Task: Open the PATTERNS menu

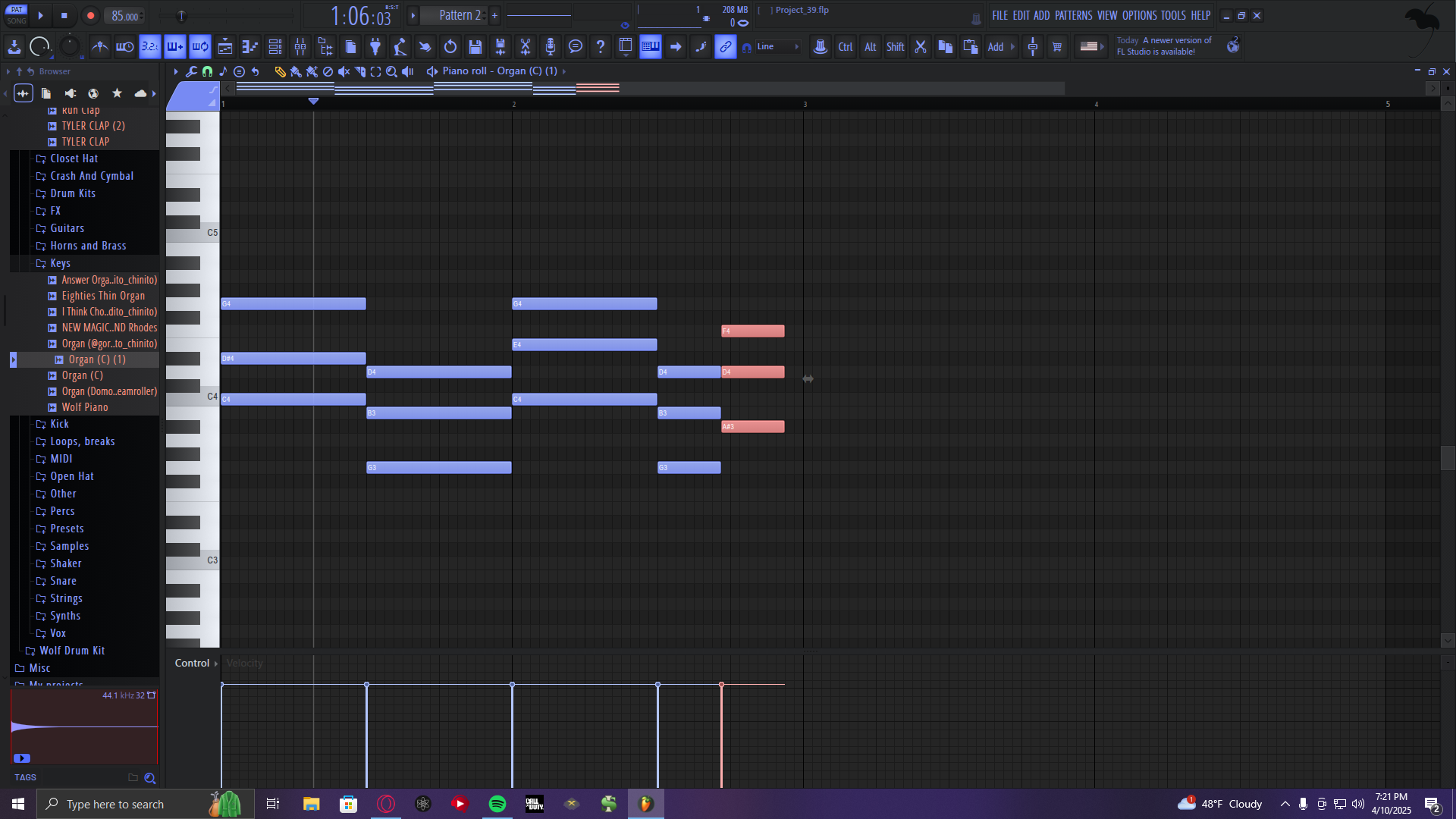Action: pos(1073,15)
